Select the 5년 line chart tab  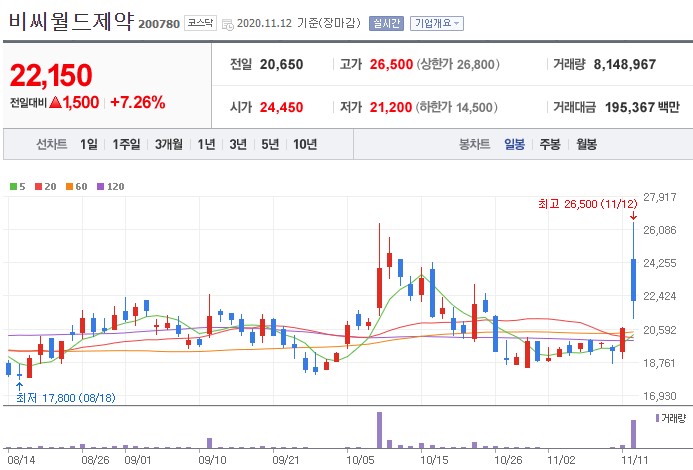[270, 144]
